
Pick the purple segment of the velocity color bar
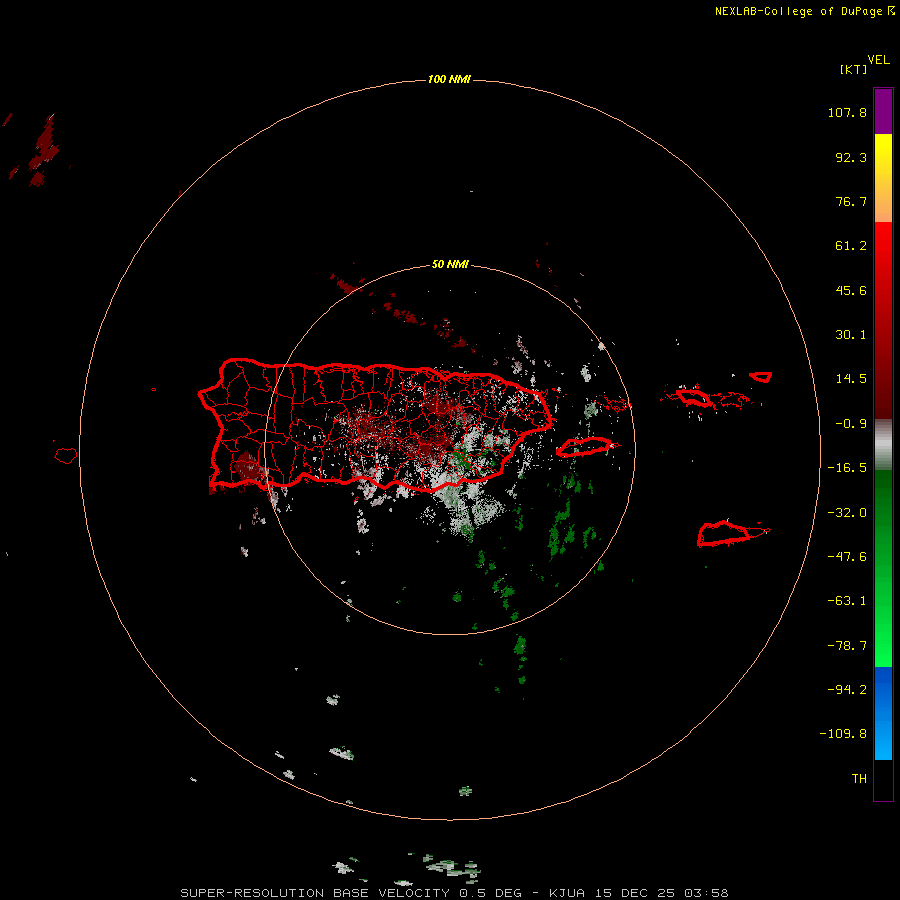[x=883, y=111]
